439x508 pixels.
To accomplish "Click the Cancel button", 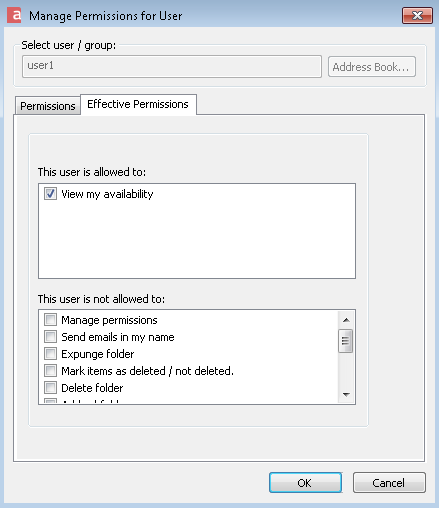I will pyautogui.click(x=389, y=482).
